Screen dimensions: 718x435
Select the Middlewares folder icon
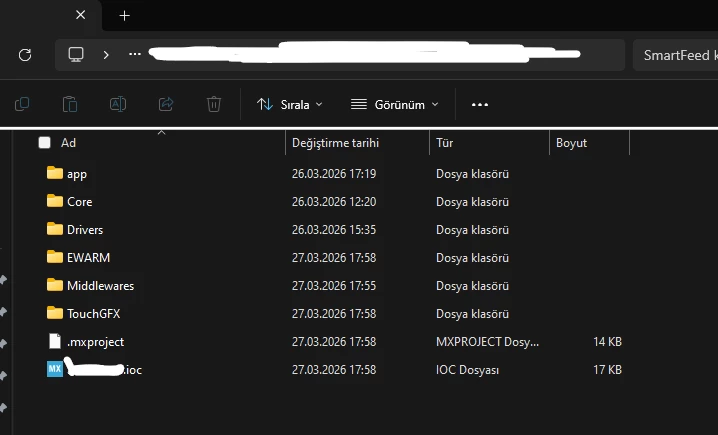55,285
